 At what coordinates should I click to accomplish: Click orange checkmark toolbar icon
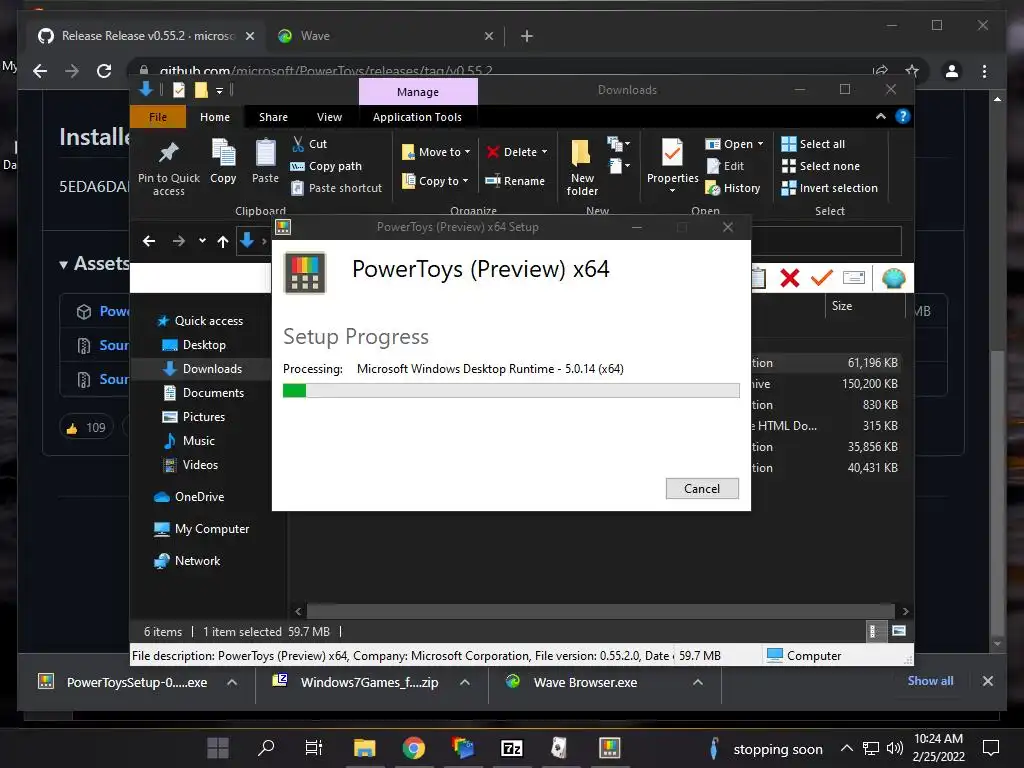coord(822,278)
